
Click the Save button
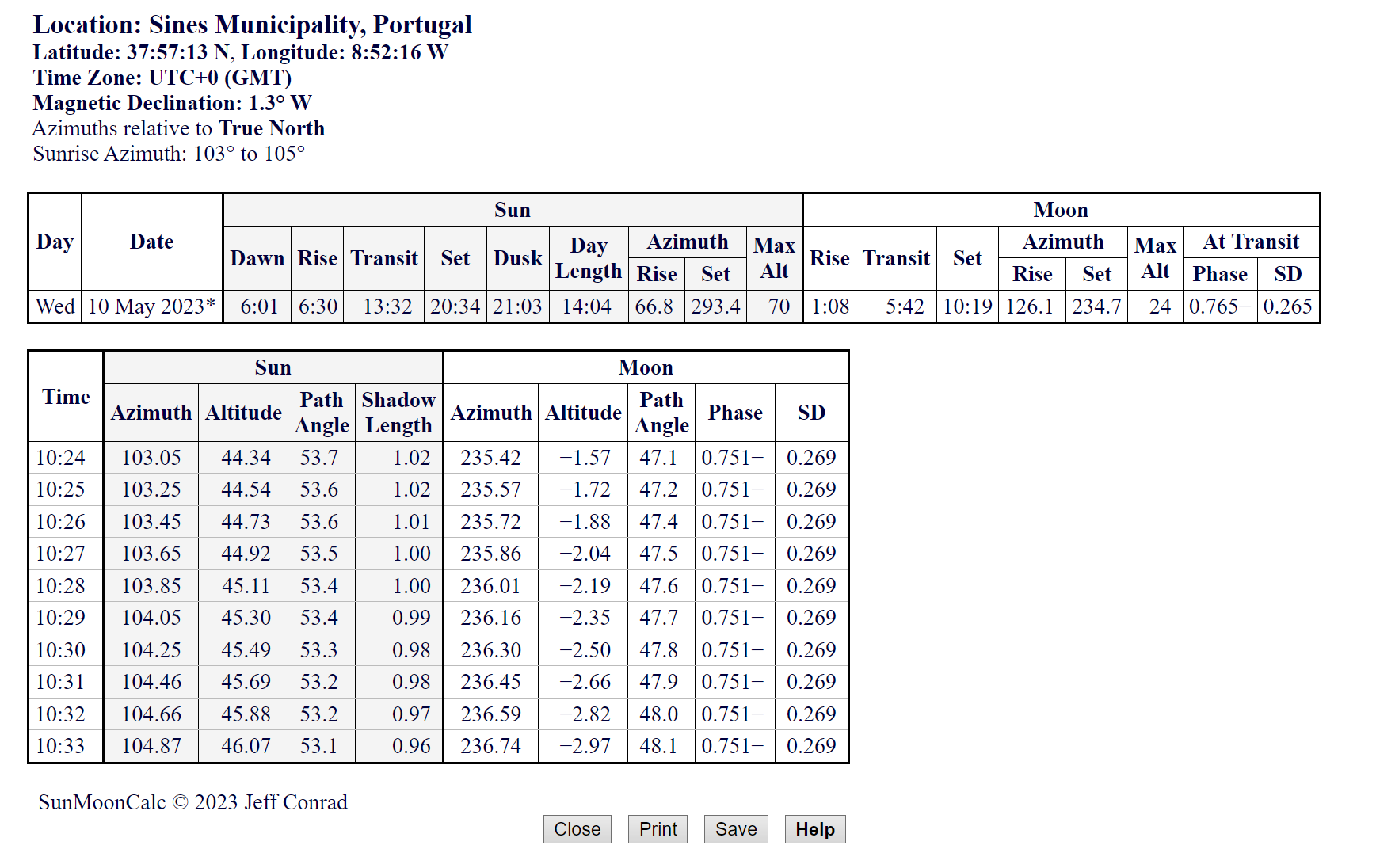click(736, 829)
